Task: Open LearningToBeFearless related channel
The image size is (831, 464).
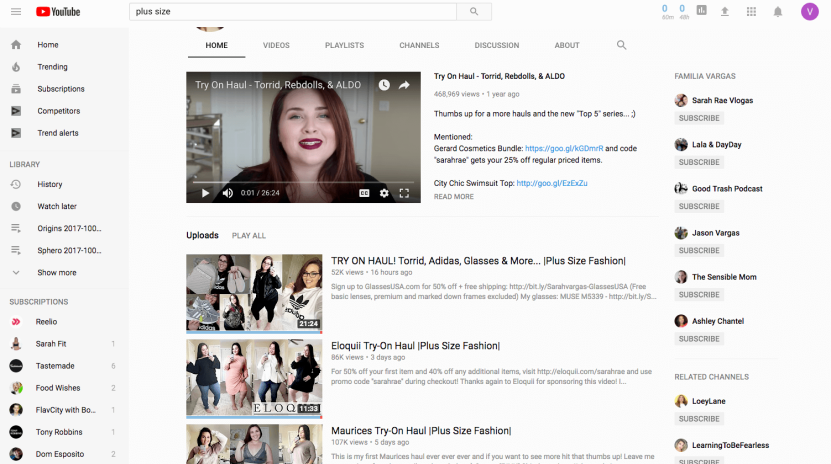Action: [730, 445]
